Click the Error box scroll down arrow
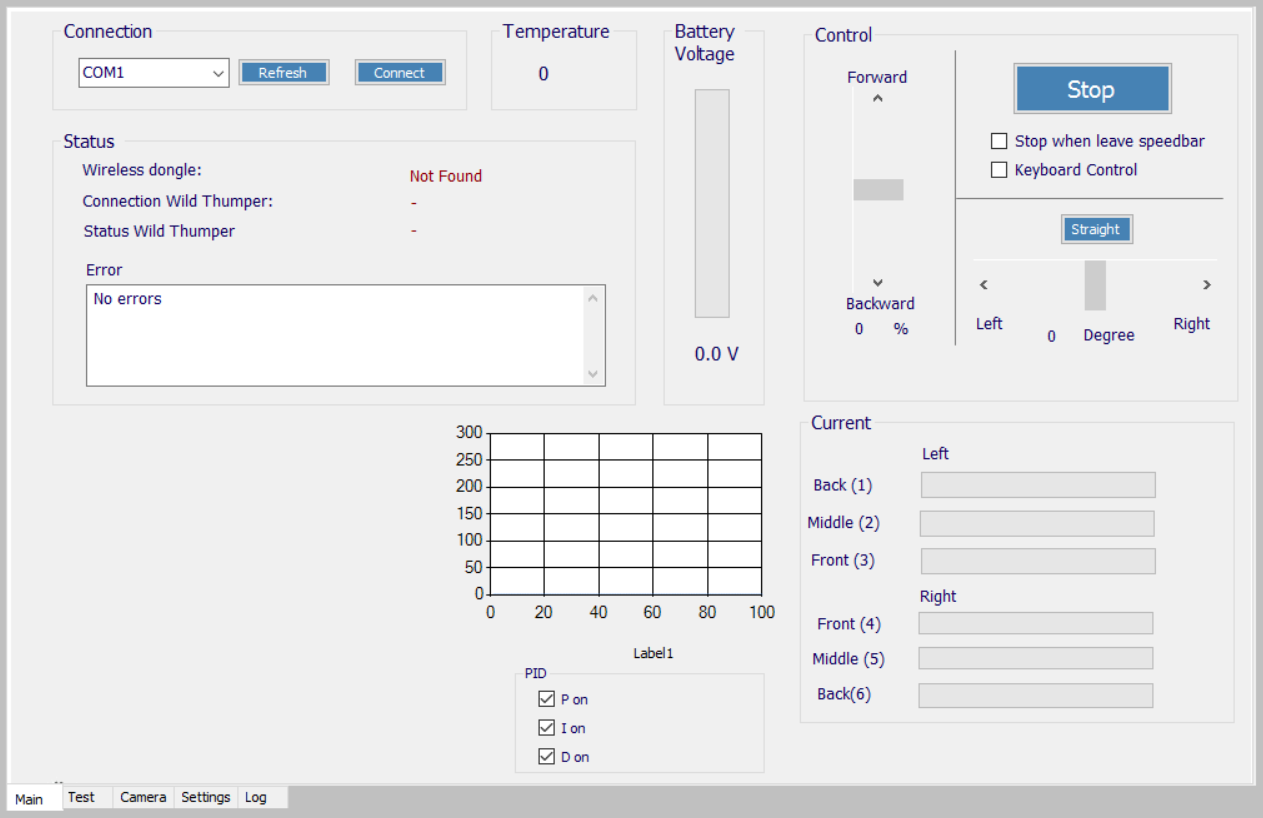The width and height of the screenshot is (1263, 818). pos(593,373)
